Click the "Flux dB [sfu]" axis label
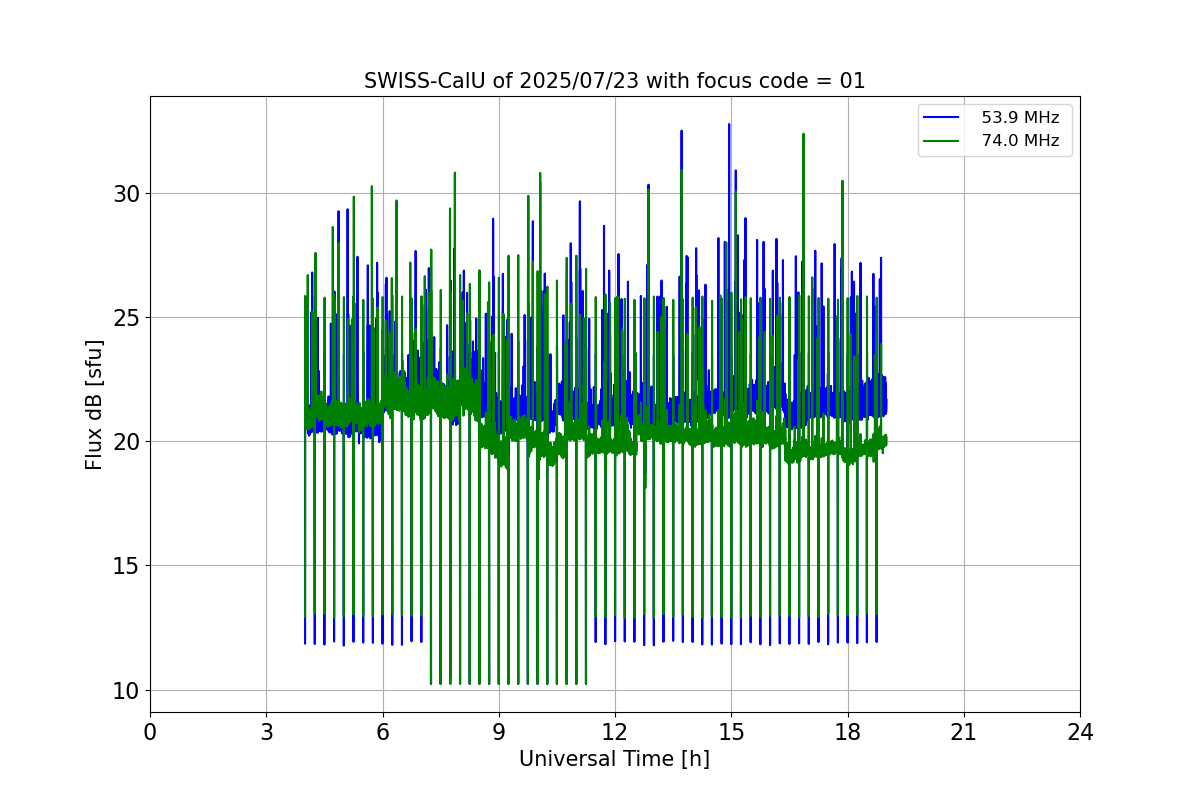 (94, 404)
